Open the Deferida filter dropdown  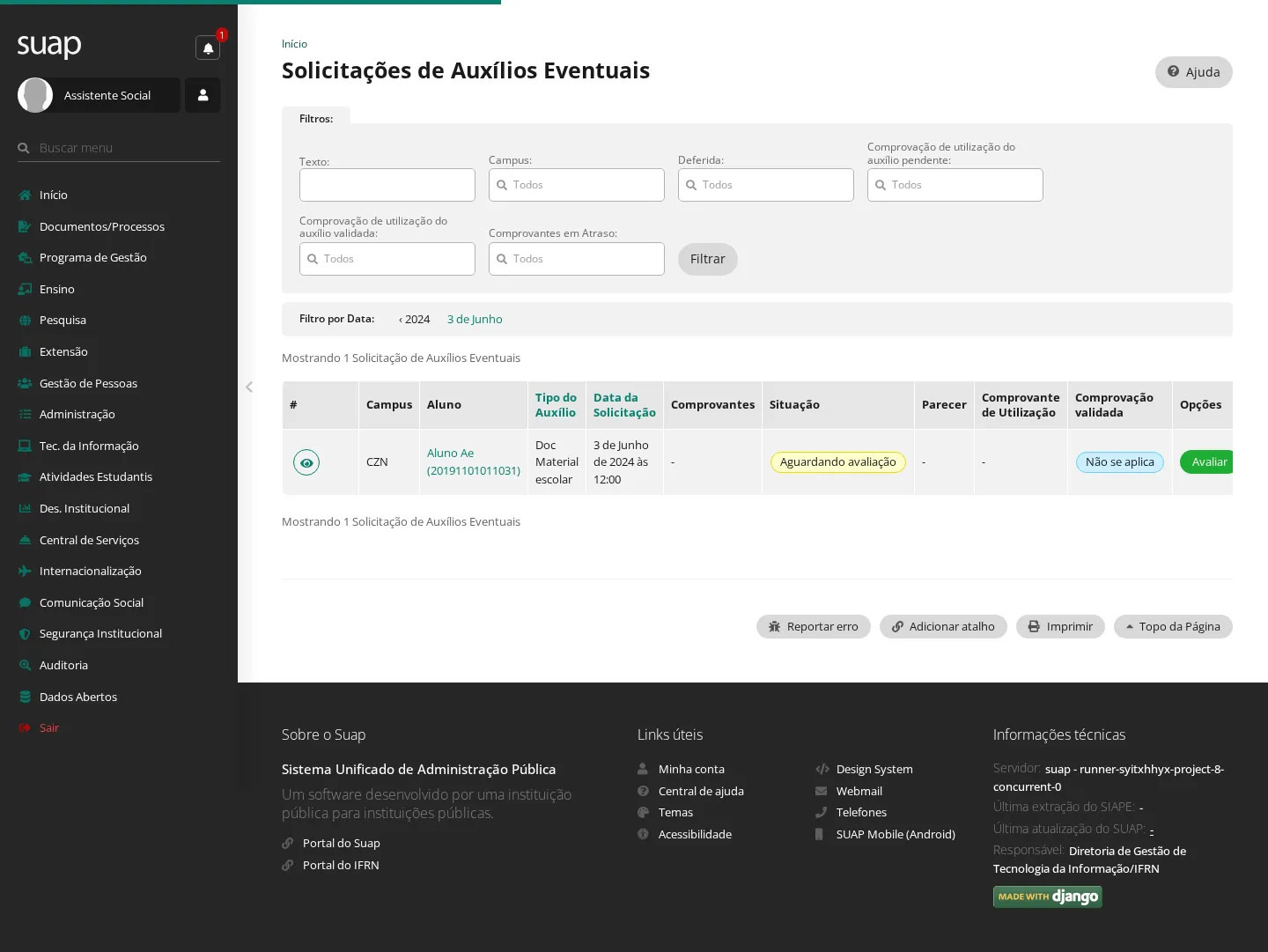tap(766, 185)
